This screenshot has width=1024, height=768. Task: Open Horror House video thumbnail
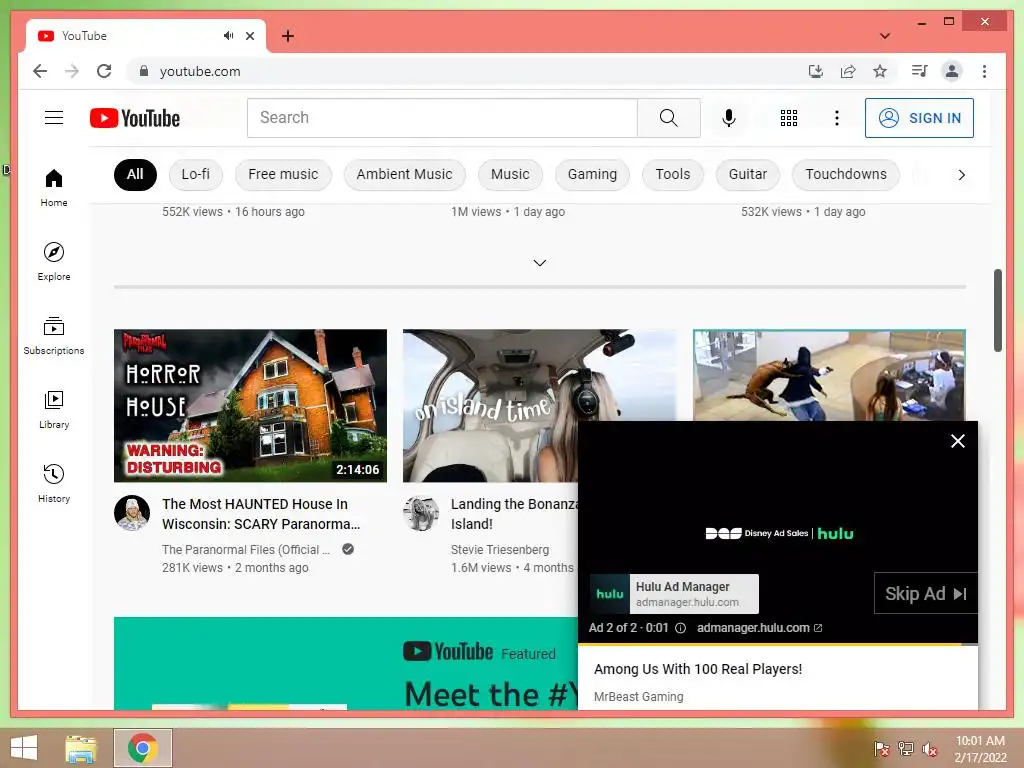pyautogui.click(x=250, y=406)
